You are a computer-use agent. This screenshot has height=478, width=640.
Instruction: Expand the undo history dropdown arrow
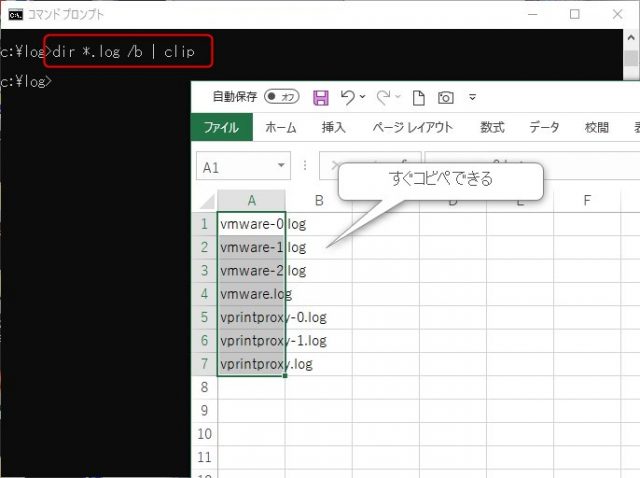[362, 98]
